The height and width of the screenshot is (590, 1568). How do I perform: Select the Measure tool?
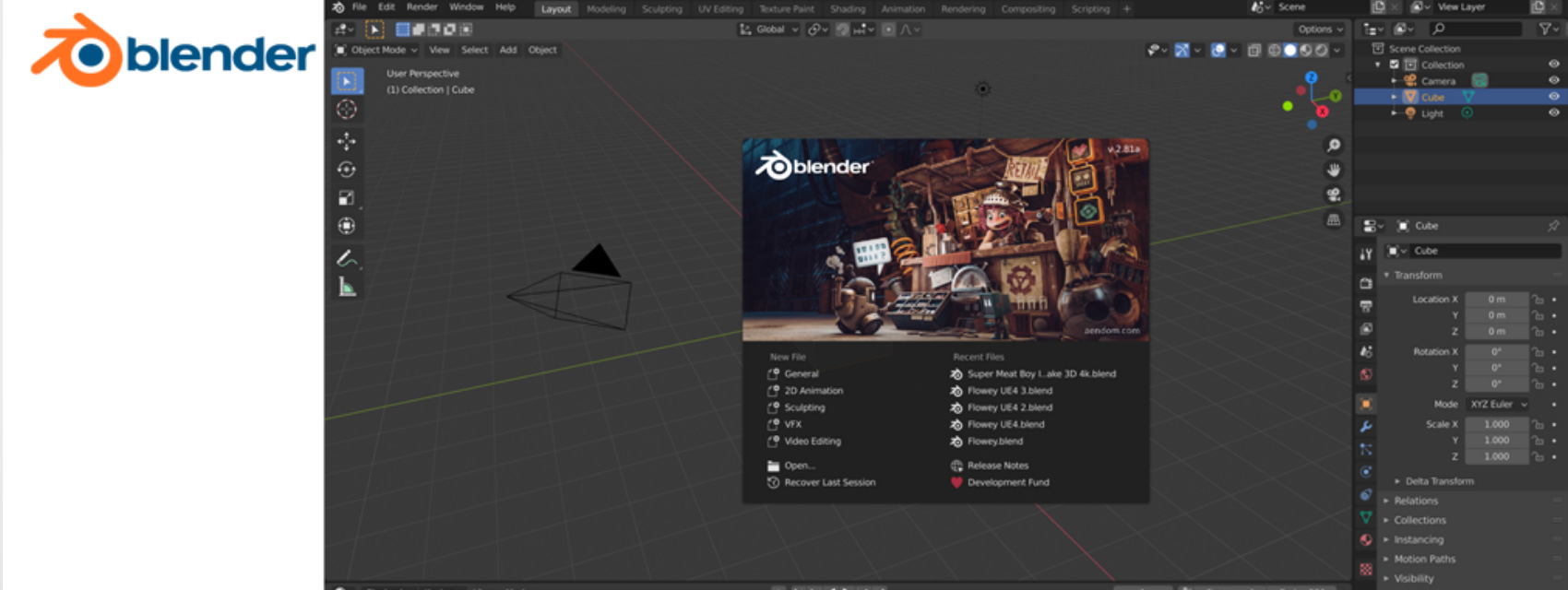(x=347, y=288)
